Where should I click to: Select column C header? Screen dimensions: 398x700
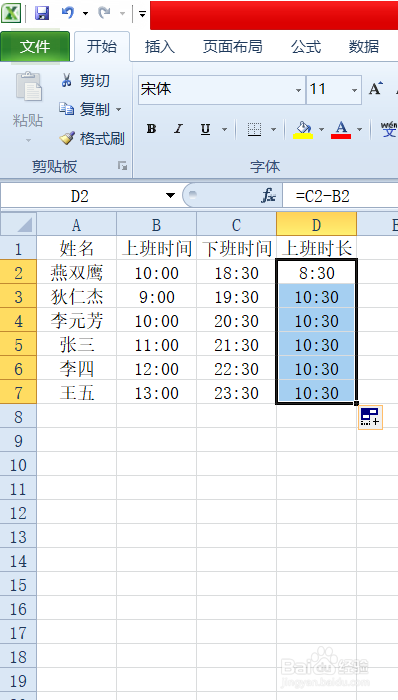pyautogui.click(x=236, y=224)
